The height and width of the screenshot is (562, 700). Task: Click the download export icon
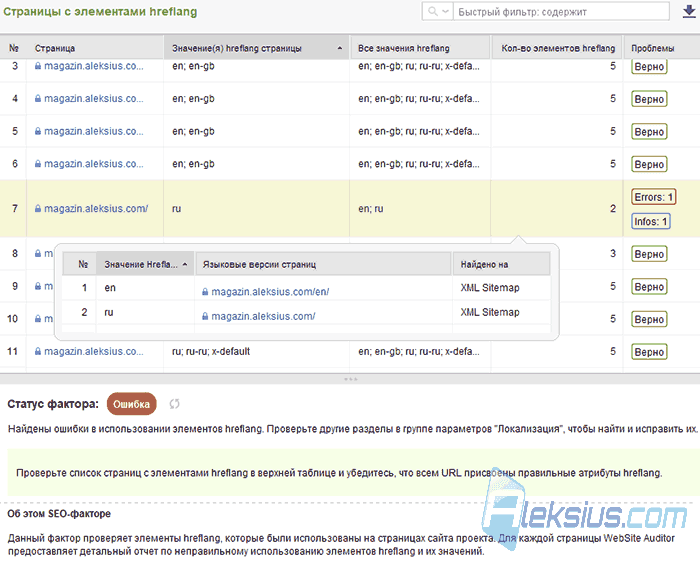(x=689, y=12)
